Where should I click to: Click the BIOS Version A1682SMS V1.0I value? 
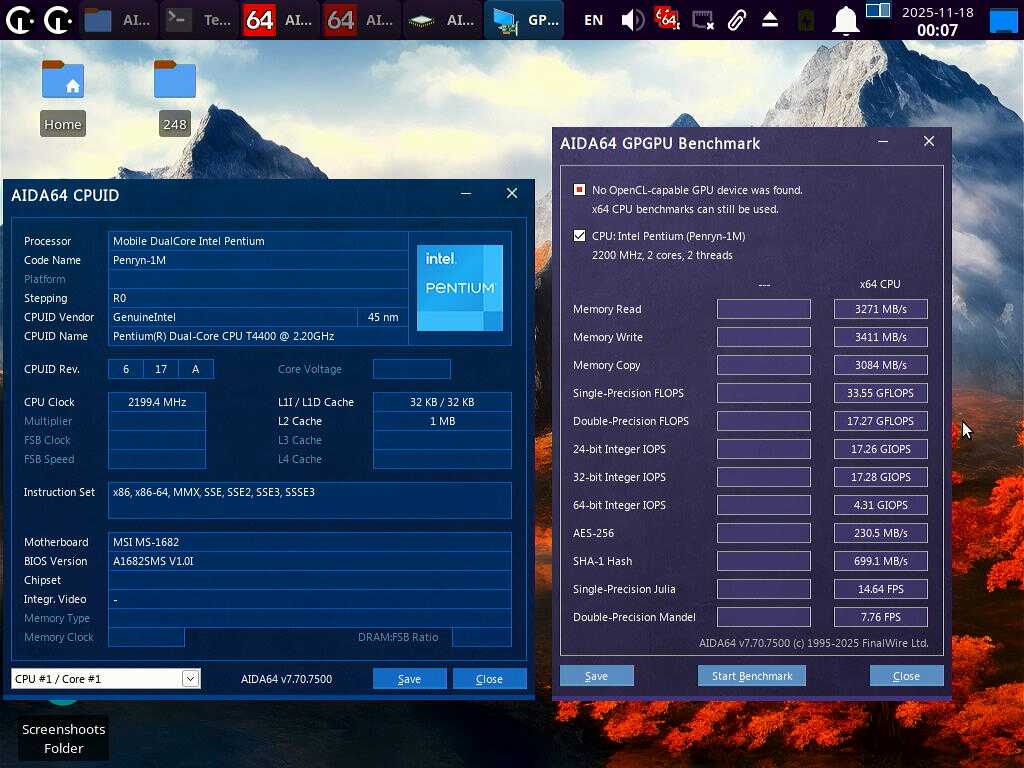pos(310,561)
